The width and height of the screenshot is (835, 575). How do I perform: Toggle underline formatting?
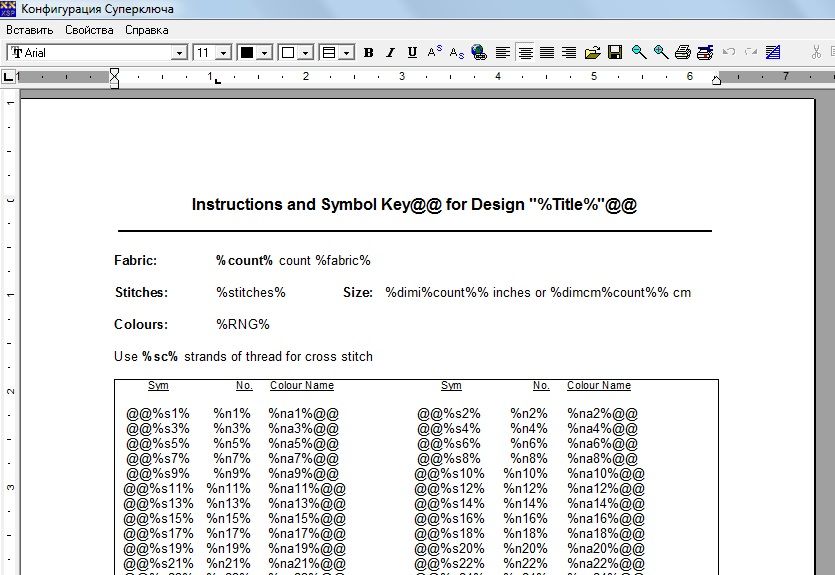(x=411, y=52)
